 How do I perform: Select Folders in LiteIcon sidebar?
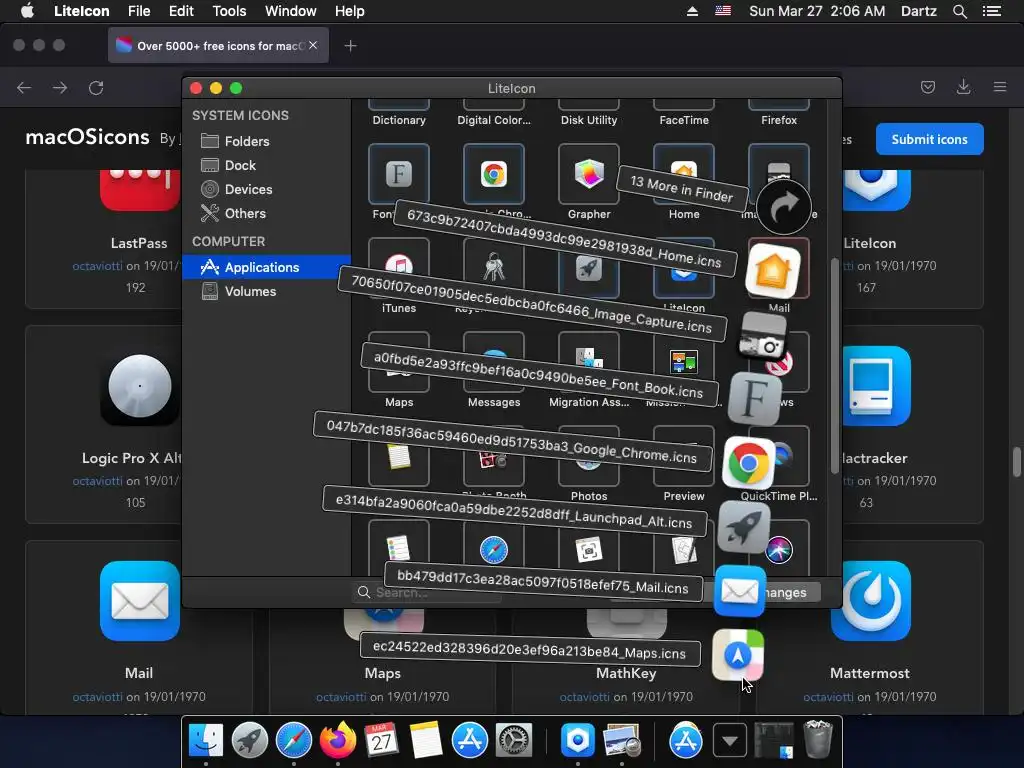pyautogui.click(x=234, y=141)
